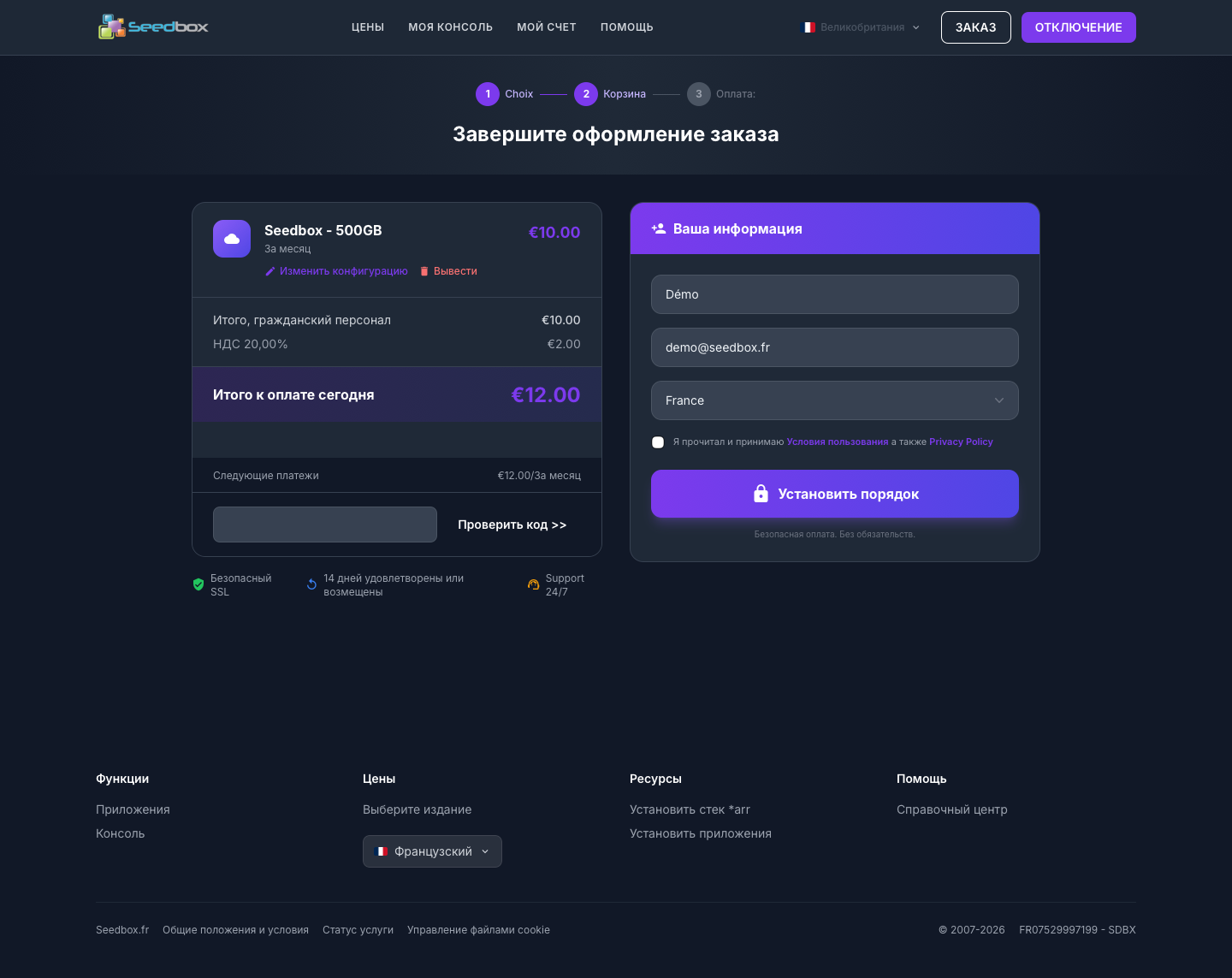The height and width of the screenshot is (978, 1232).
Task: Click the Оплата: step label
Action: tap(736, 94)
